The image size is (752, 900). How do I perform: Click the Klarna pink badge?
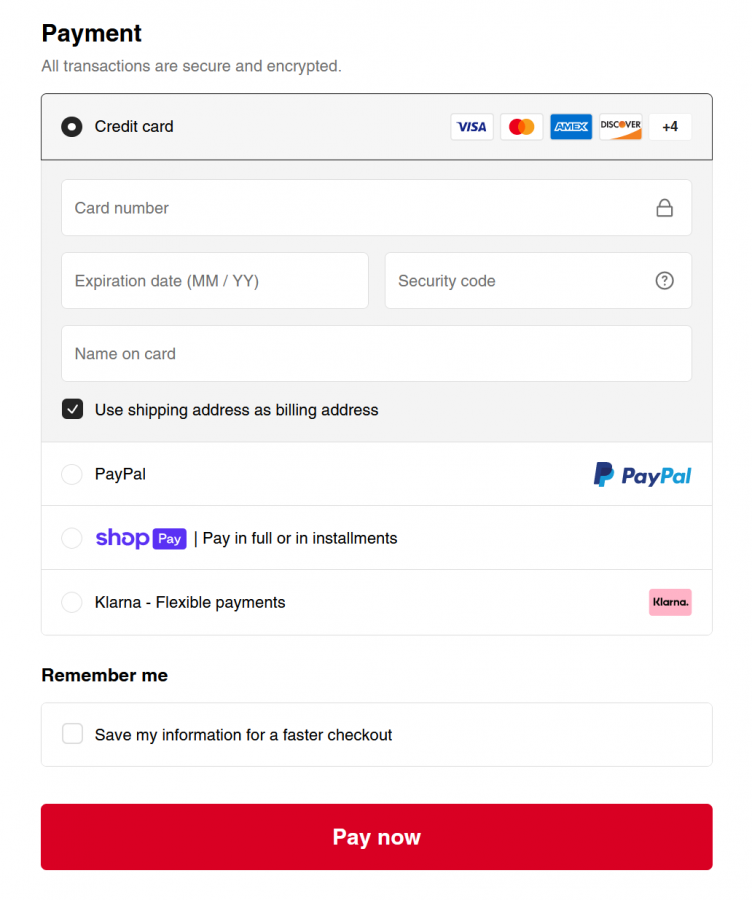[x=670, y=602]
